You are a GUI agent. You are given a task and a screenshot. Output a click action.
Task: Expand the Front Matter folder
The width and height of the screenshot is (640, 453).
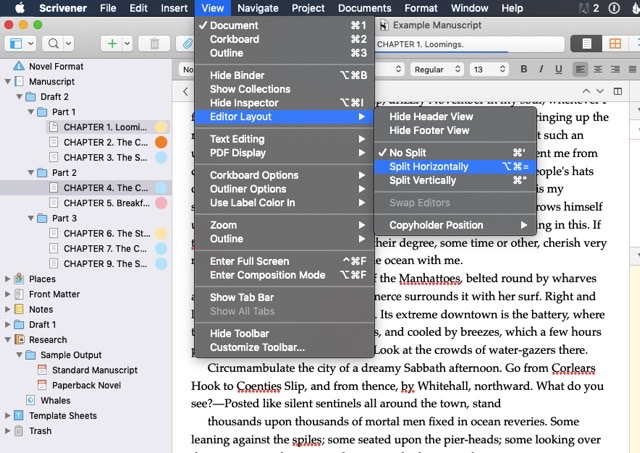coord(7,294)
